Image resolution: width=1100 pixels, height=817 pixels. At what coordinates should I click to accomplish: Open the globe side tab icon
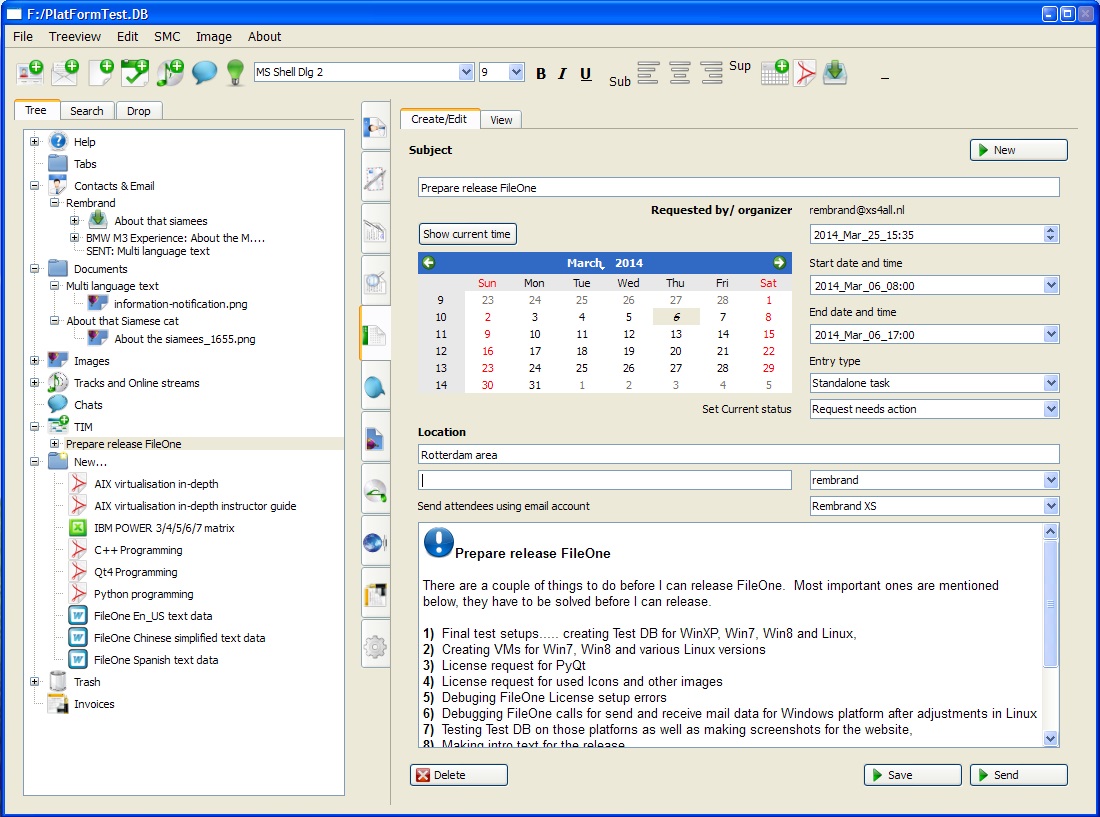[375, 543]
